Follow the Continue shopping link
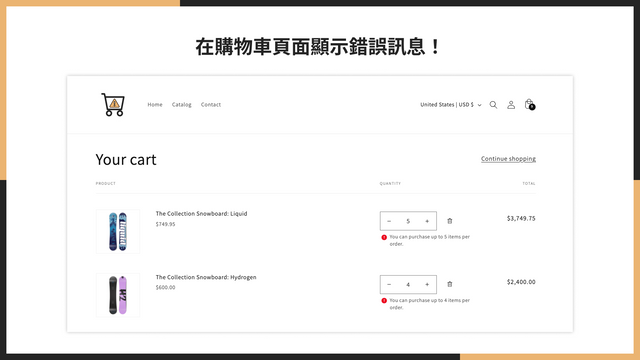The image size is (640, 360). [508, 159]
